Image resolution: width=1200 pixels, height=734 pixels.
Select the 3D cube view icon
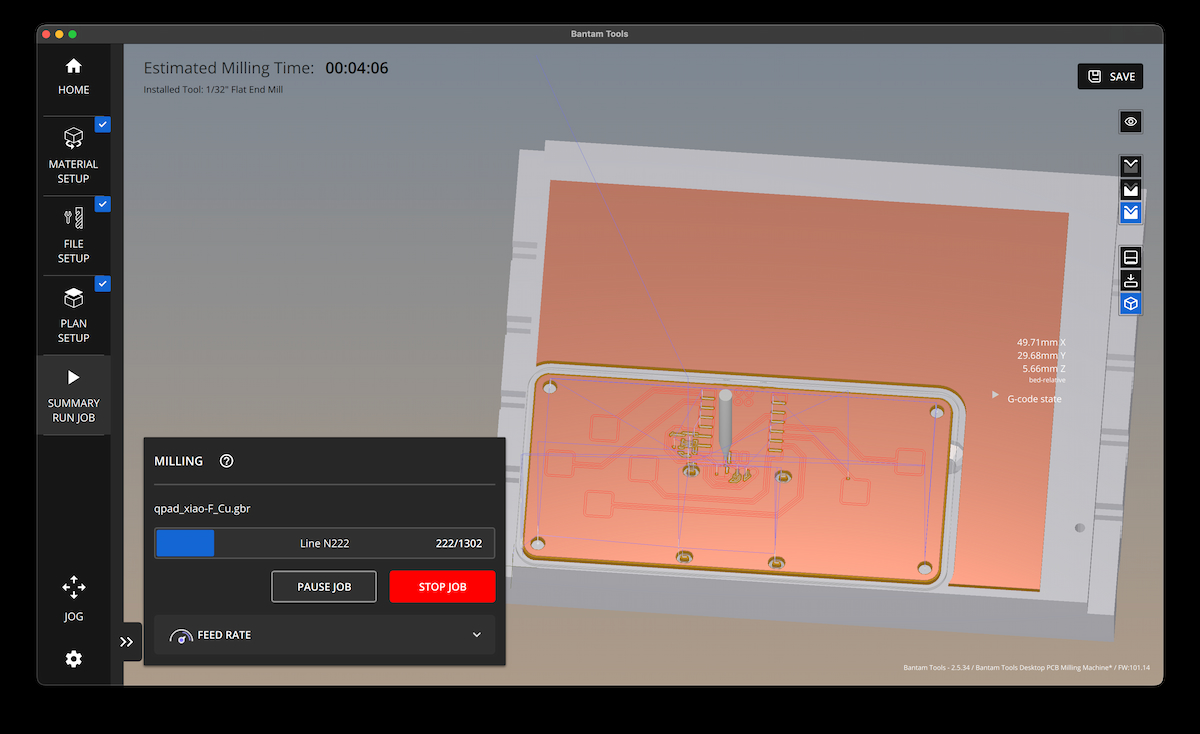pos(1131,303)
